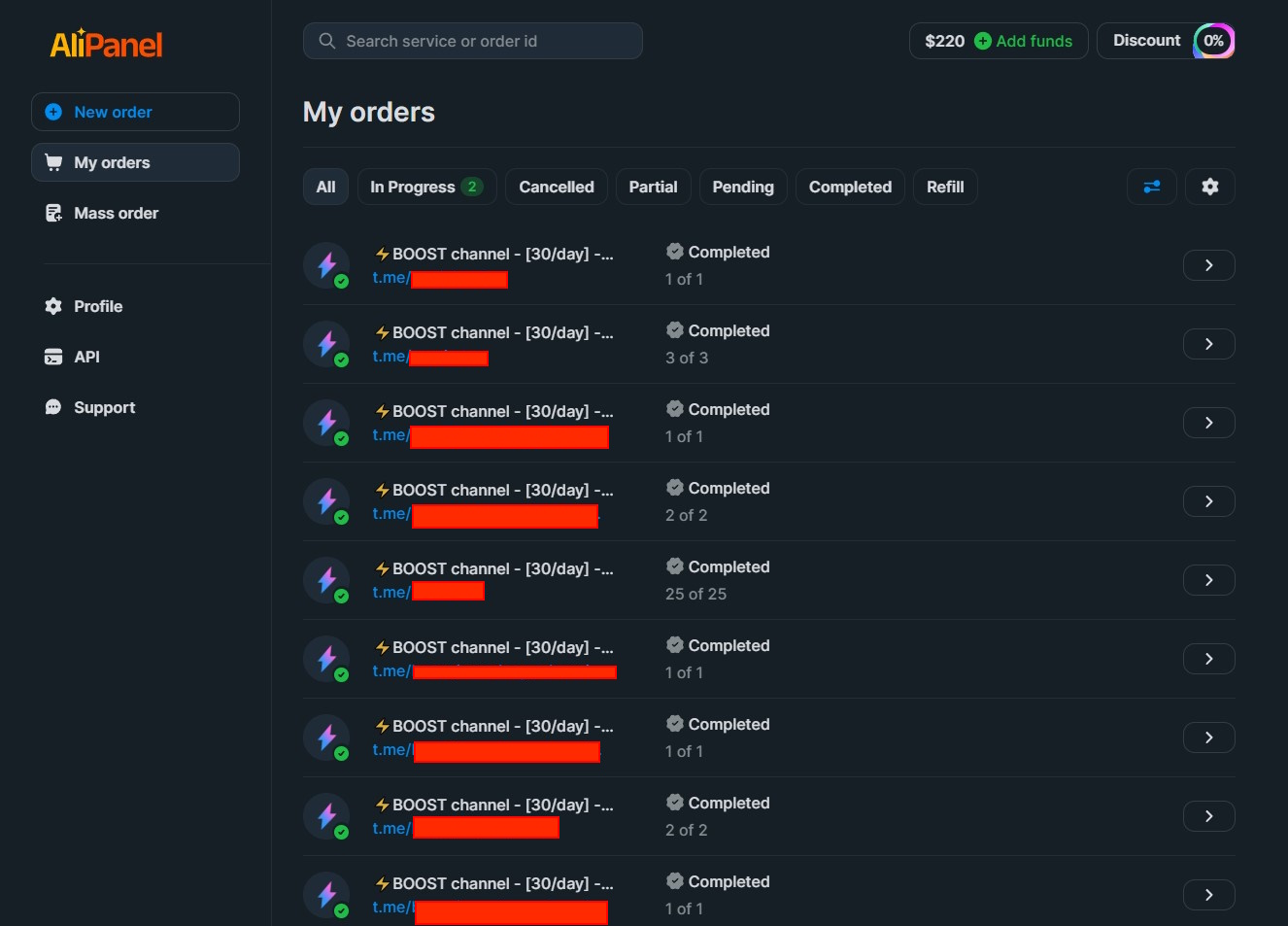1288x926 pixels.
Task: Expand the 3 of 3 completed order
Action: click(1208, 344)
